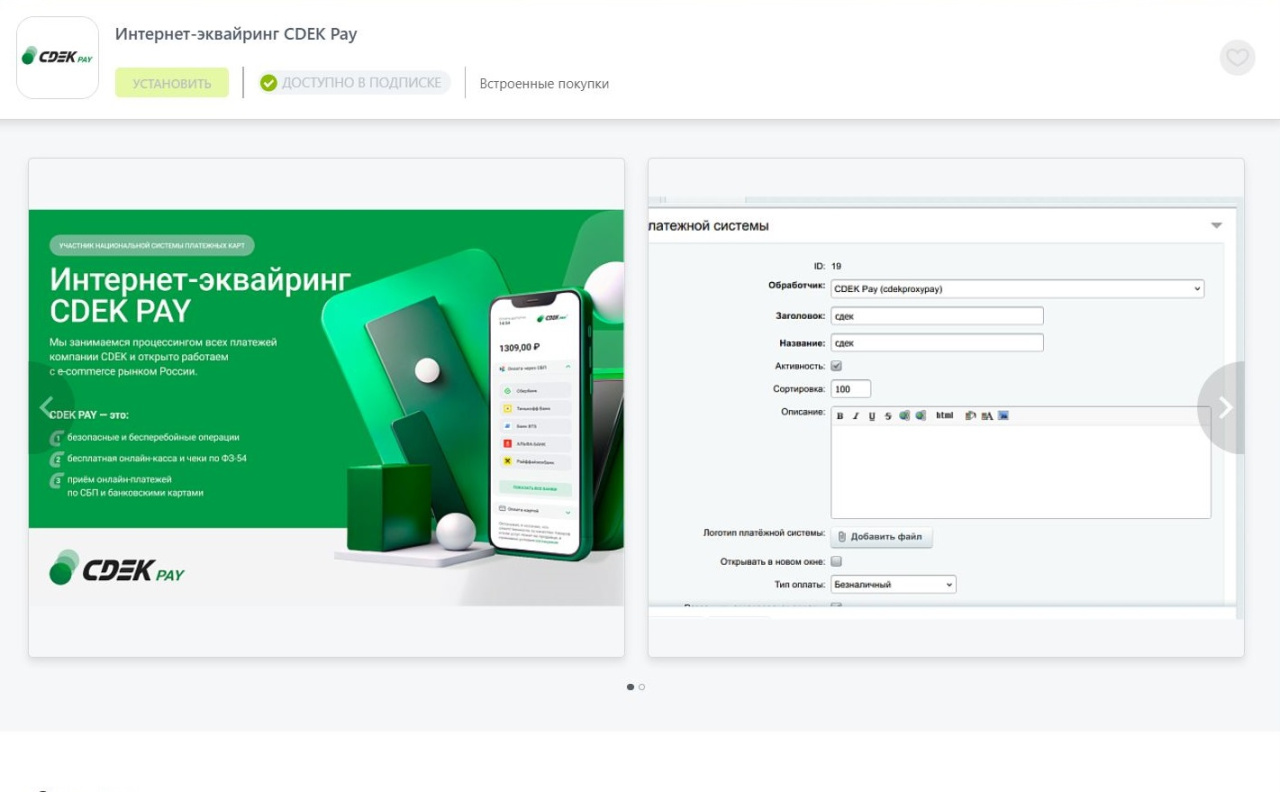This screenshot has height=792, width=1280.
Task: Toggle the Активность checkbox
Action: coord(836,366)
